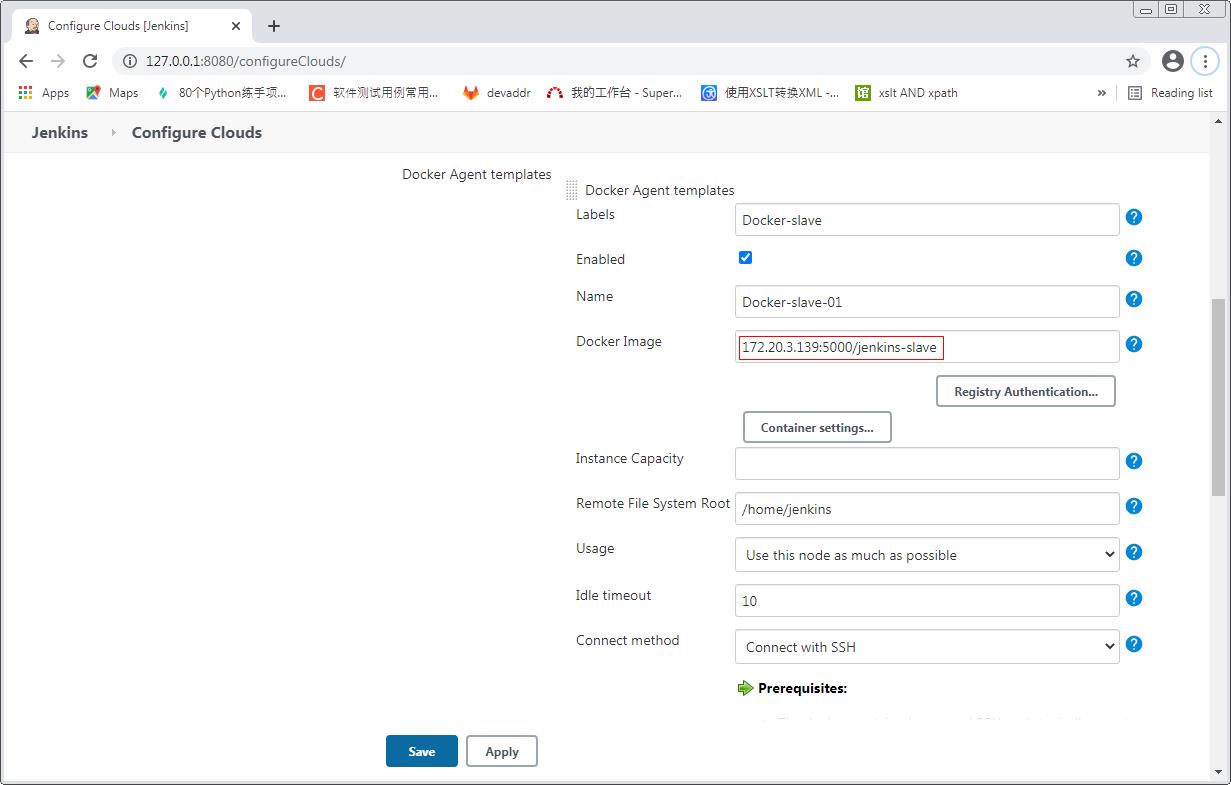This screenshot has height=785, width=1231.
Task: Open a new browser tab
Action: [x=274, y=26]
